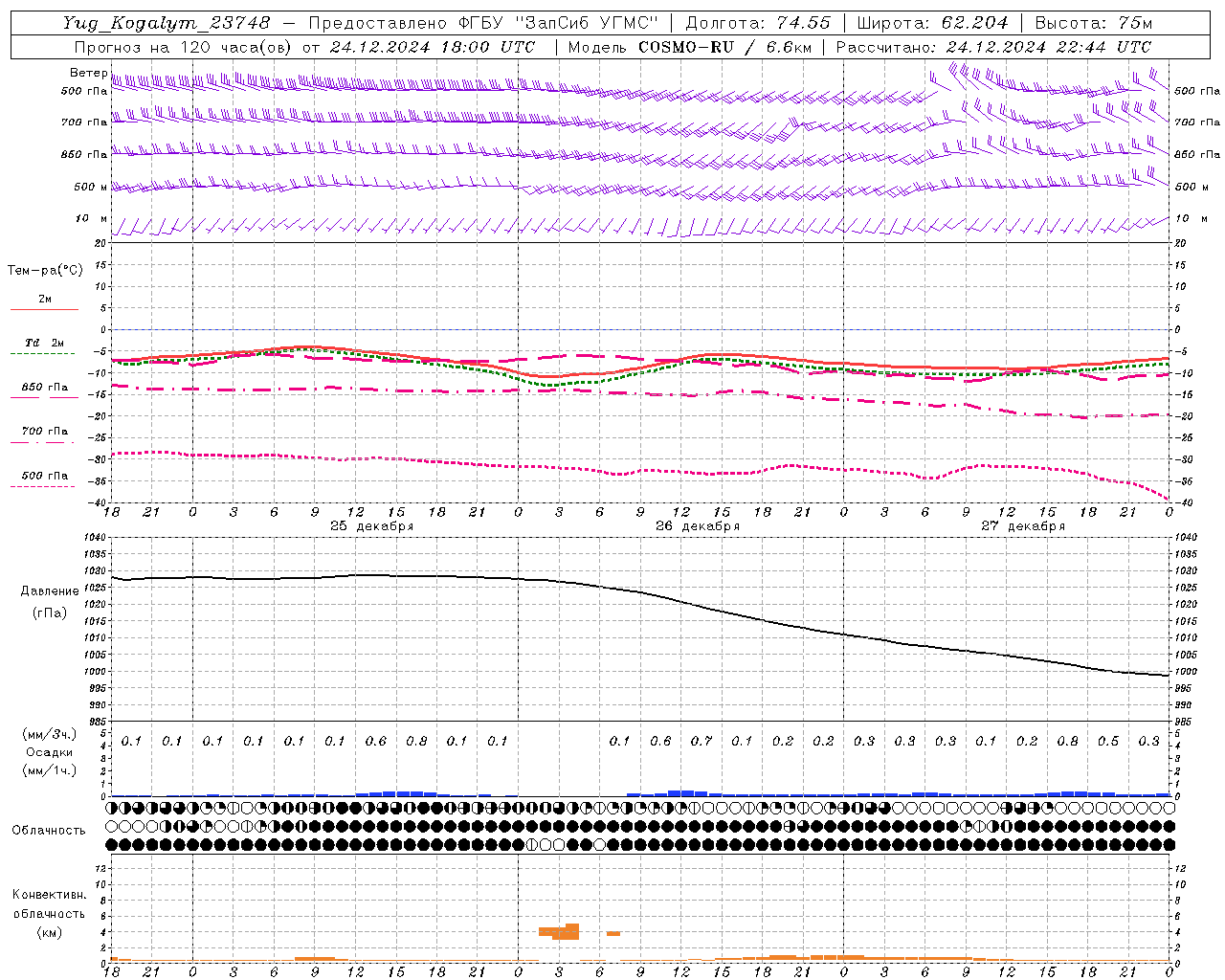
Task: Select the text 'Предоставлено ФГБУ "ЗапСиб УГМС"'
Action: click(x=483, y=23)
